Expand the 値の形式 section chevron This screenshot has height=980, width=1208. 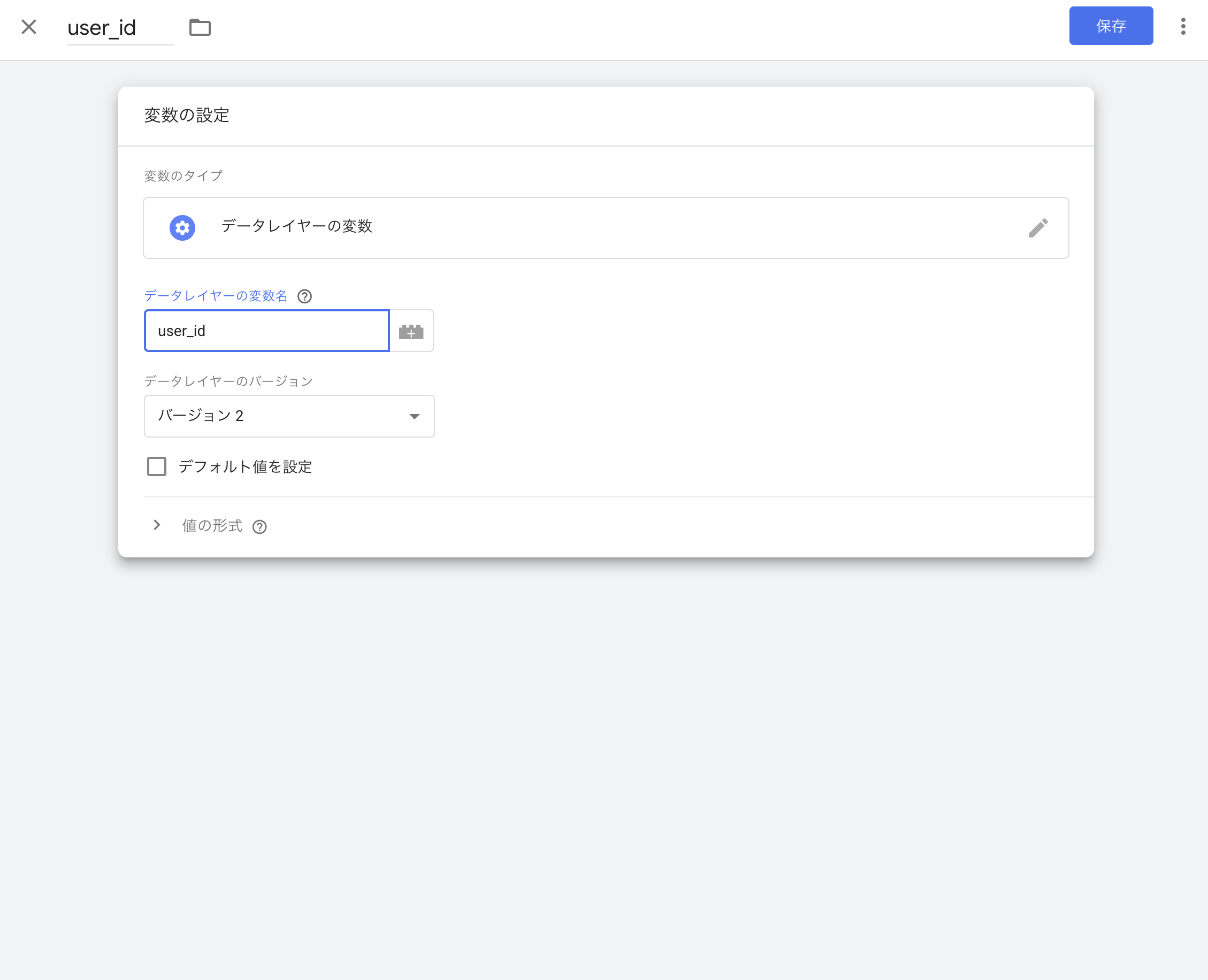pyautogui.click(x=157, y=525)
